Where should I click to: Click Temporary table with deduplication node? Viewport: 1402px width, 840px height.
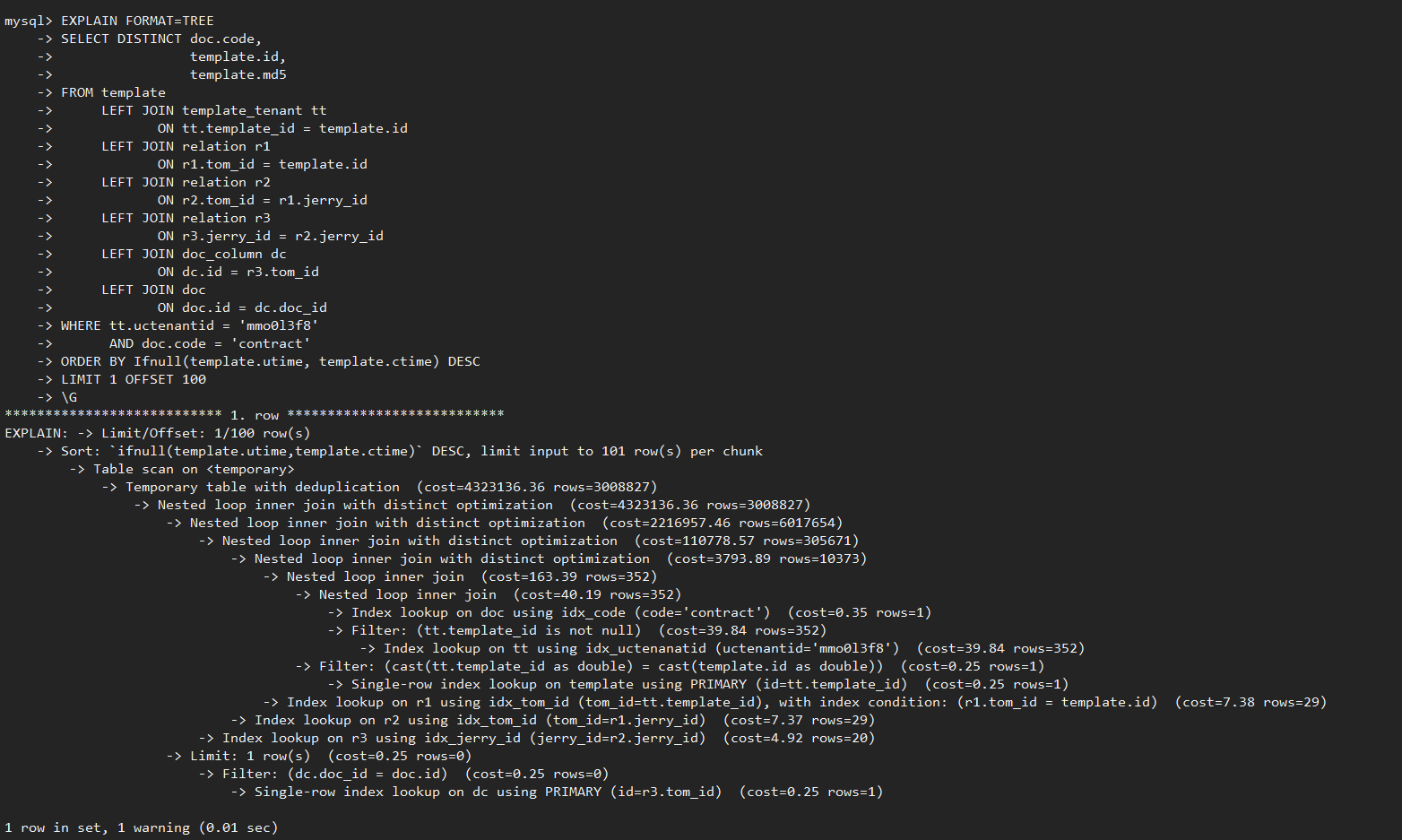click(x=263, y=487)
